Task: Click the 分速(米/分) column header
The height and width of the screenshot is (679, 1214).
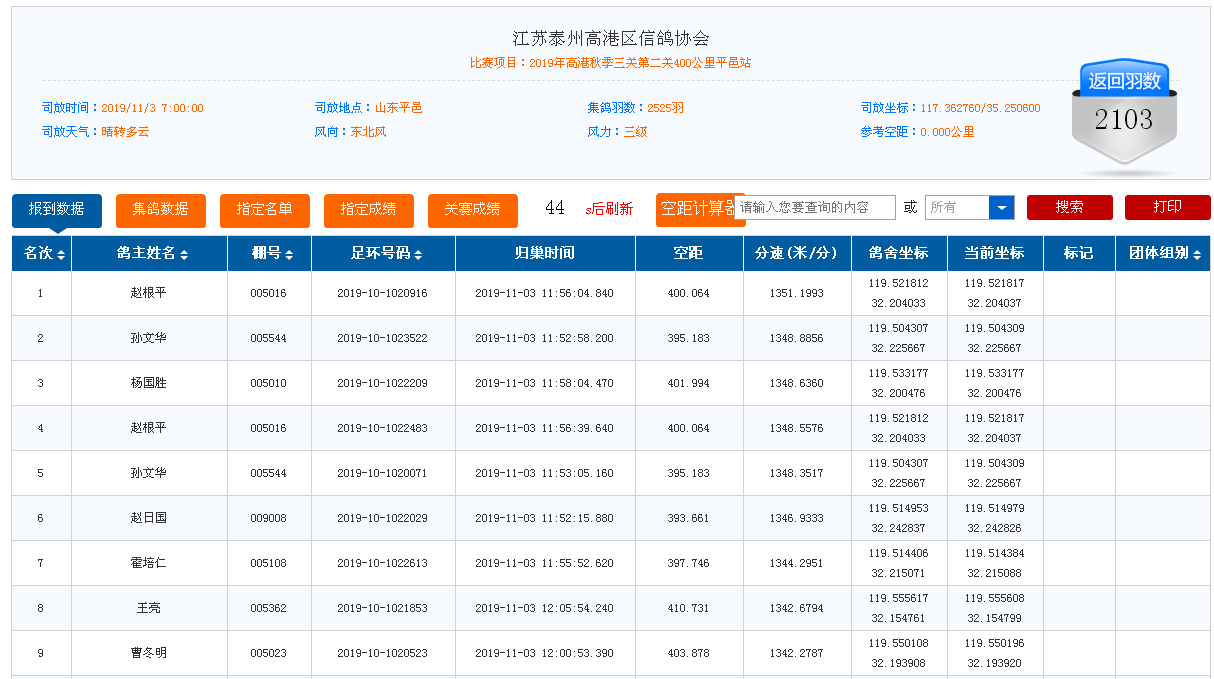Action: (797, 254)
